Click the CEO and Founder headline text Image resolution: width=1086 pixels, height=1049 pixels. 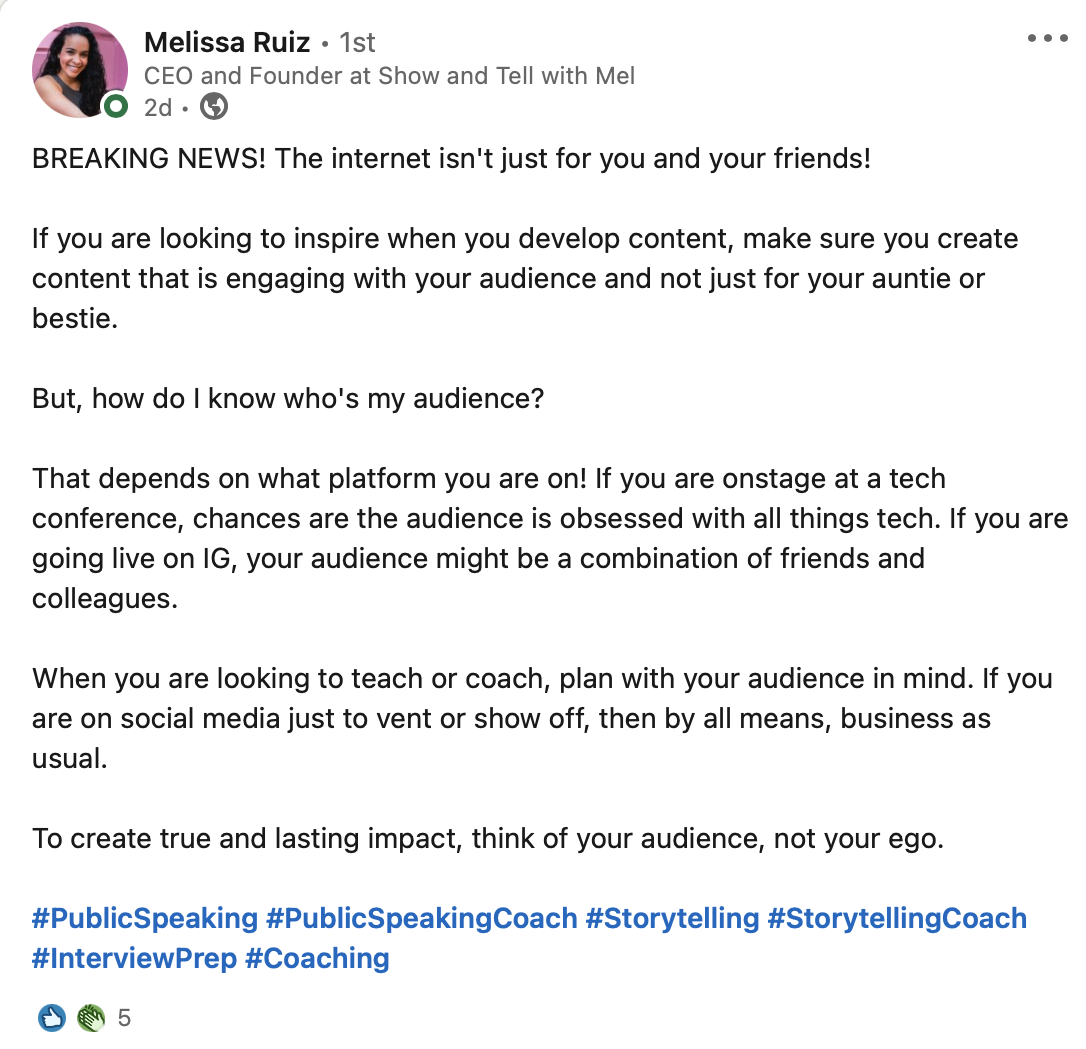tap(389, 75)
